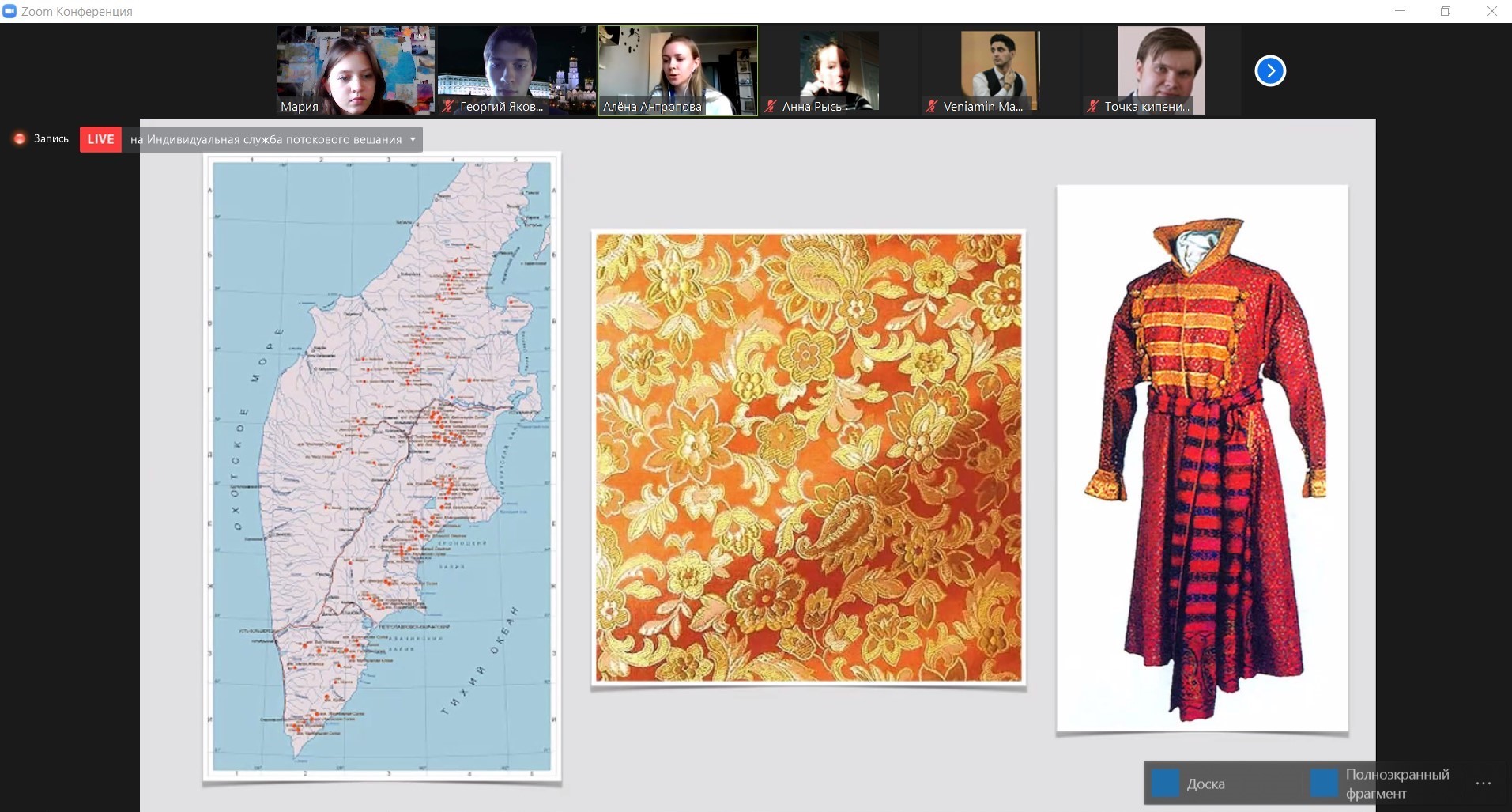Click muted mic icon of Анна Рысь
The image size is (1512, 812).
coord(771,106)
